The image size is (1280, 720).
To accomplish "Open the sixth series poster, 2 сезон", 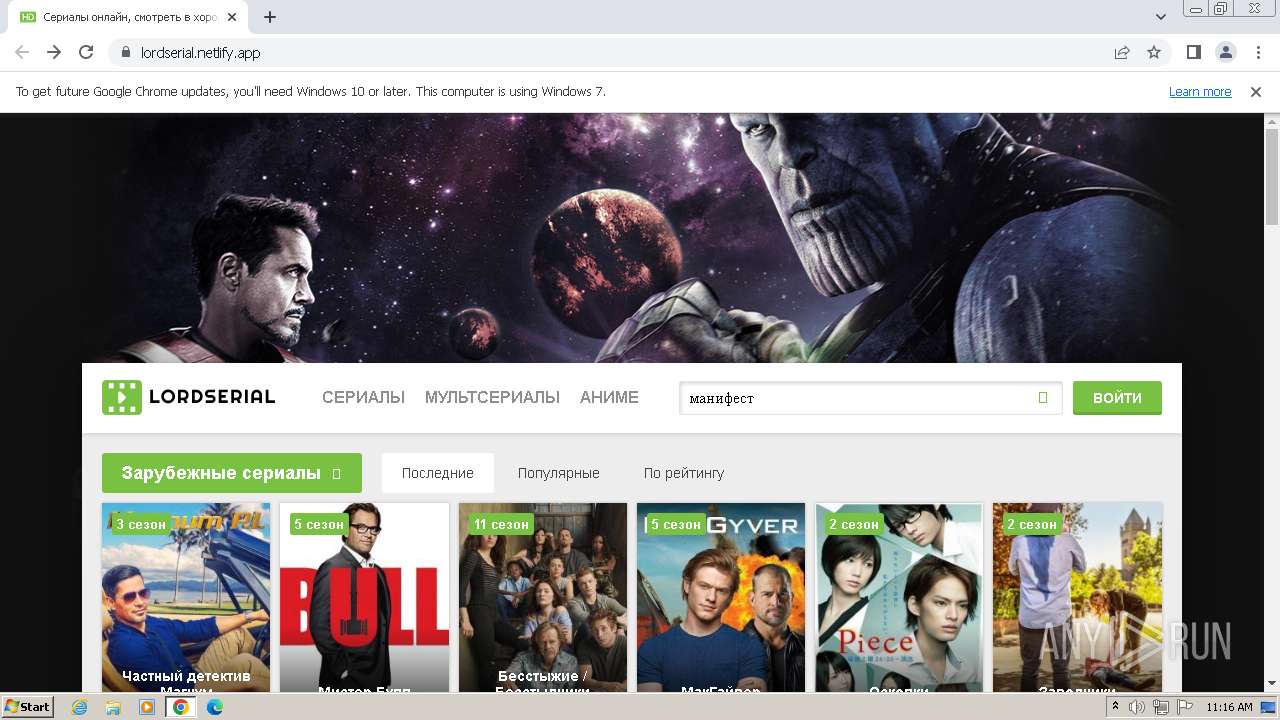I will (x=1077, y=597).
